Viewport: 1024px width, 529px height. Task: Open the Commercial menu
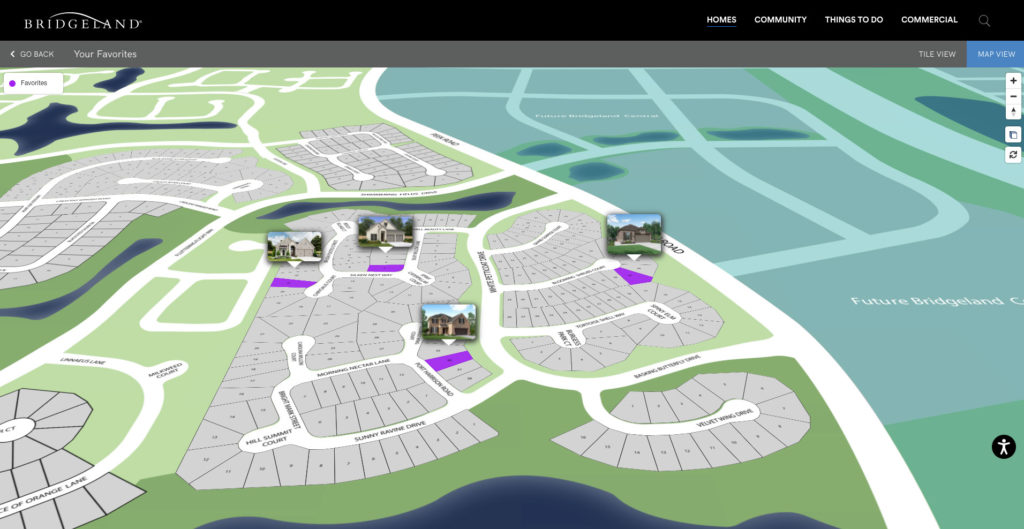coord(929,20)
